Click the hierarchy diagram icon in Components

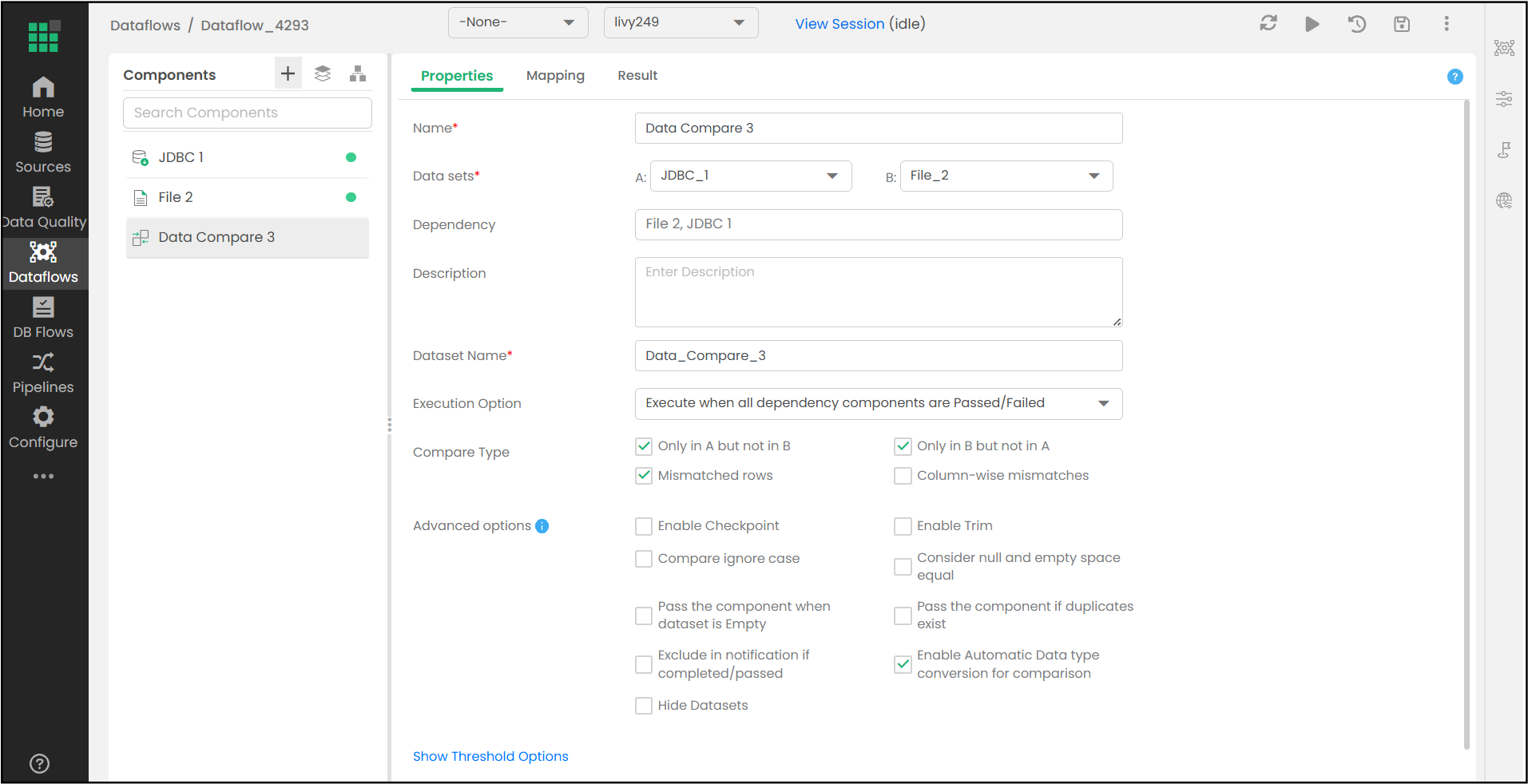(x=358, y=74)
